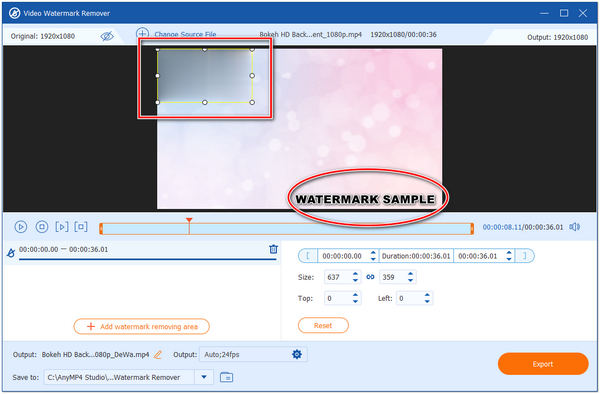Viewport: 600px width, 394px height.
Task: Increase the end time with its stepper
Action: (509, 253)
